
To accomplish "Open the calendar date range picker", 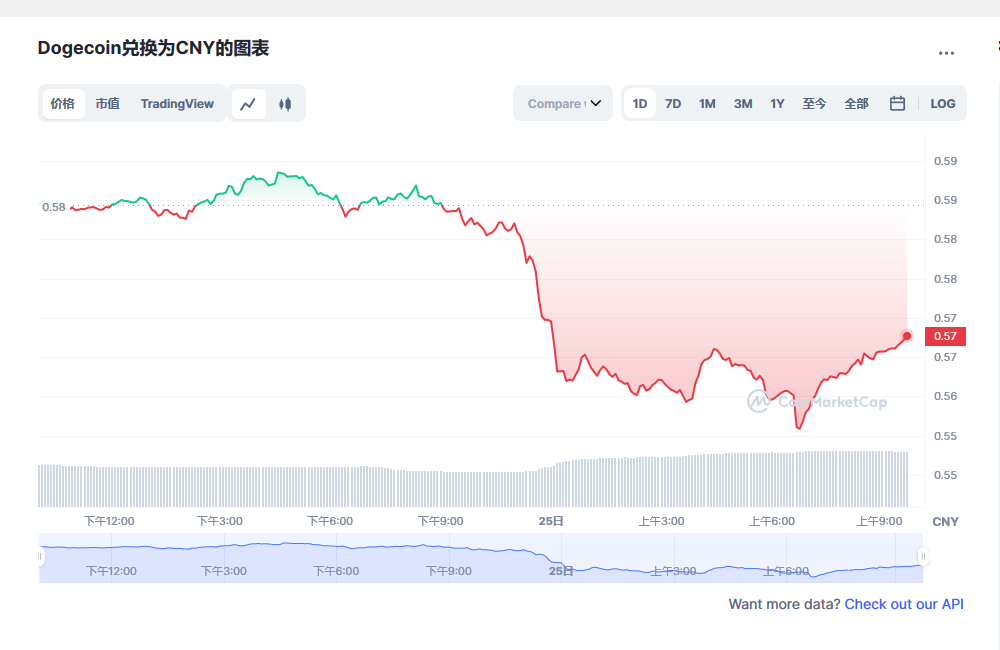I will click(x=897, y=103).
